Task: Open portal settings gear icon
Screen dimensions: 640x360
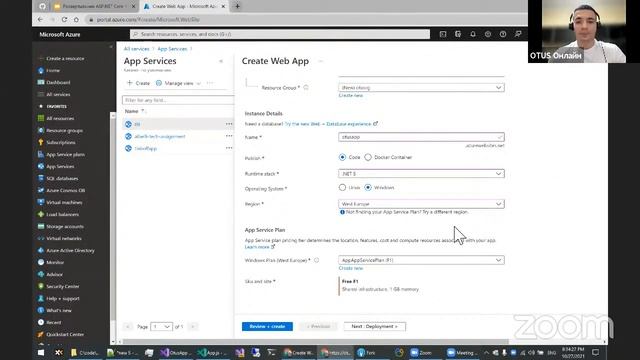Action: pyautogui.click(x=488, y=34)
